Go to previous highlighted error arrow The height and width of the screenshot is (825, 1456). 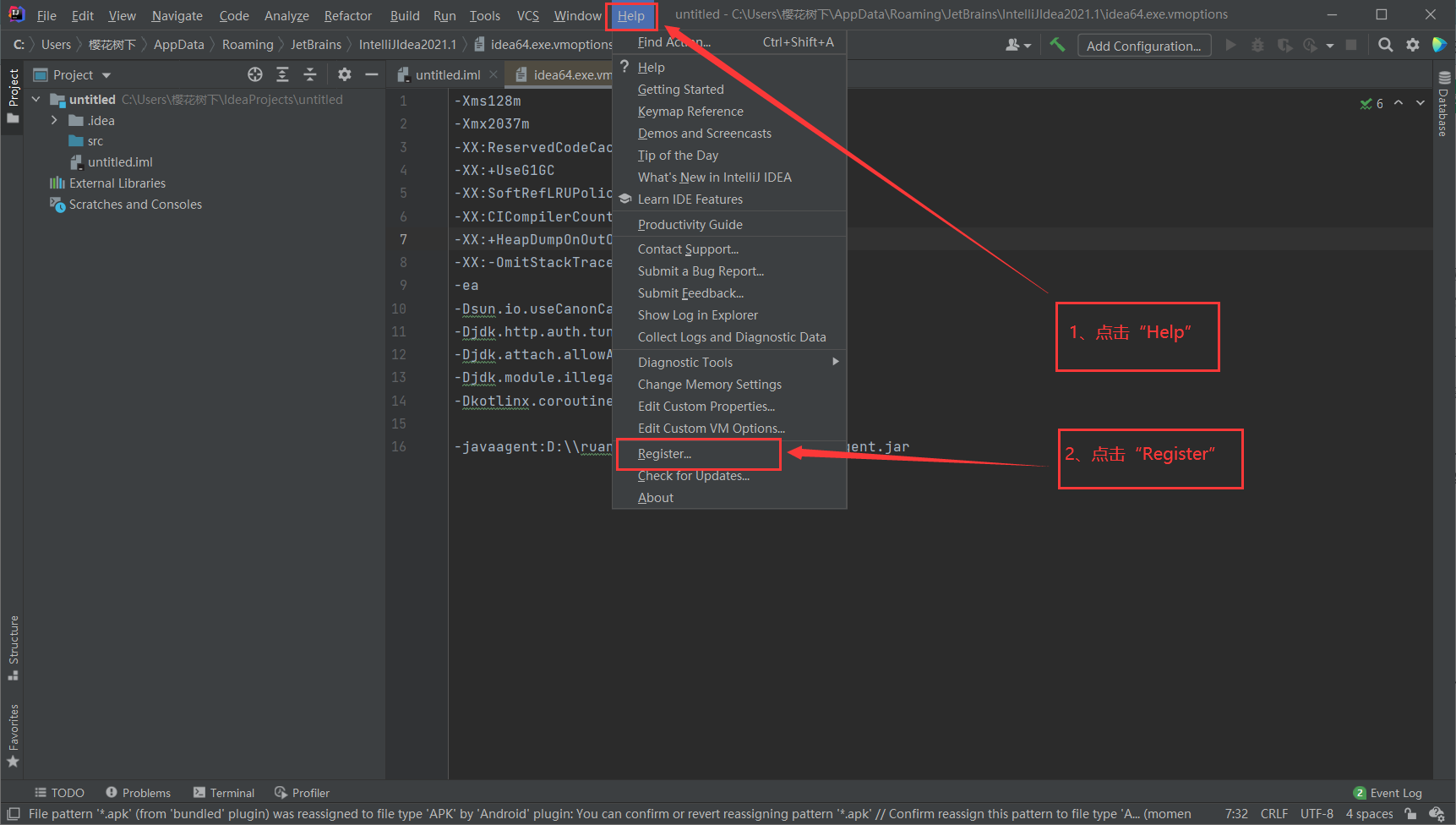pyautogui.click(x=1399, y=103)
